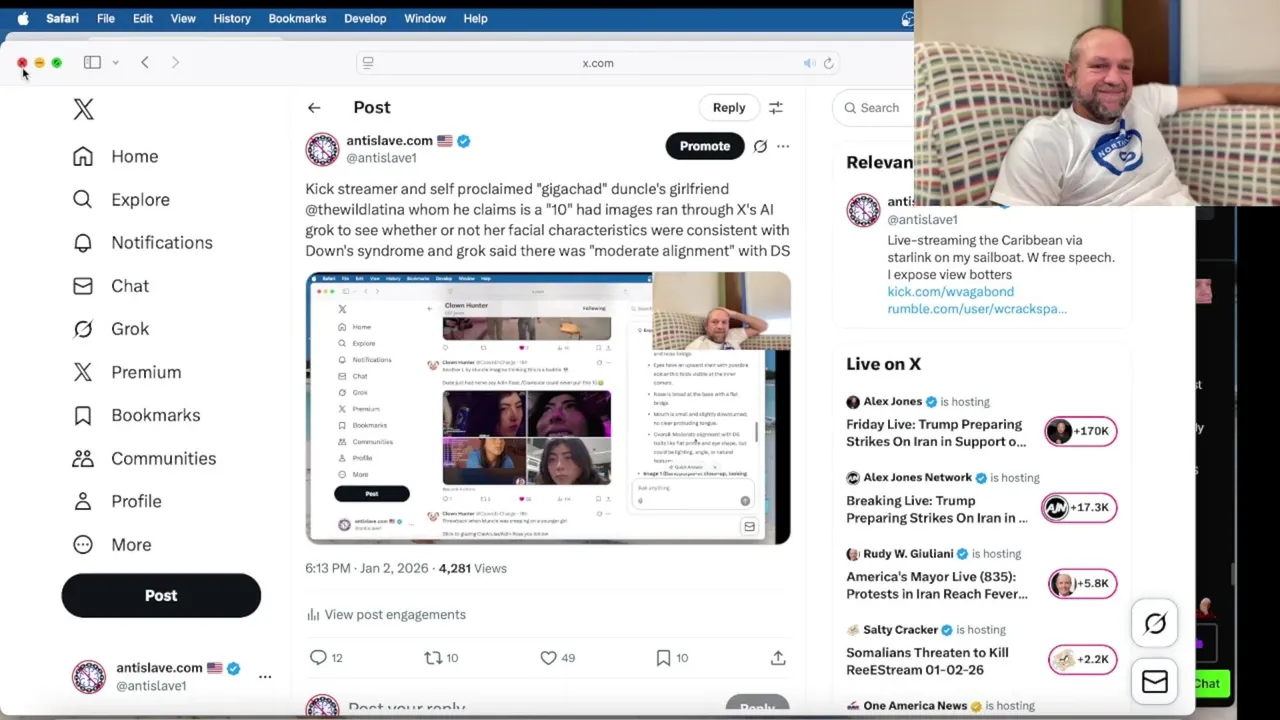
Task: Click Safari's back arrow
Action: [x=145, y=63]
